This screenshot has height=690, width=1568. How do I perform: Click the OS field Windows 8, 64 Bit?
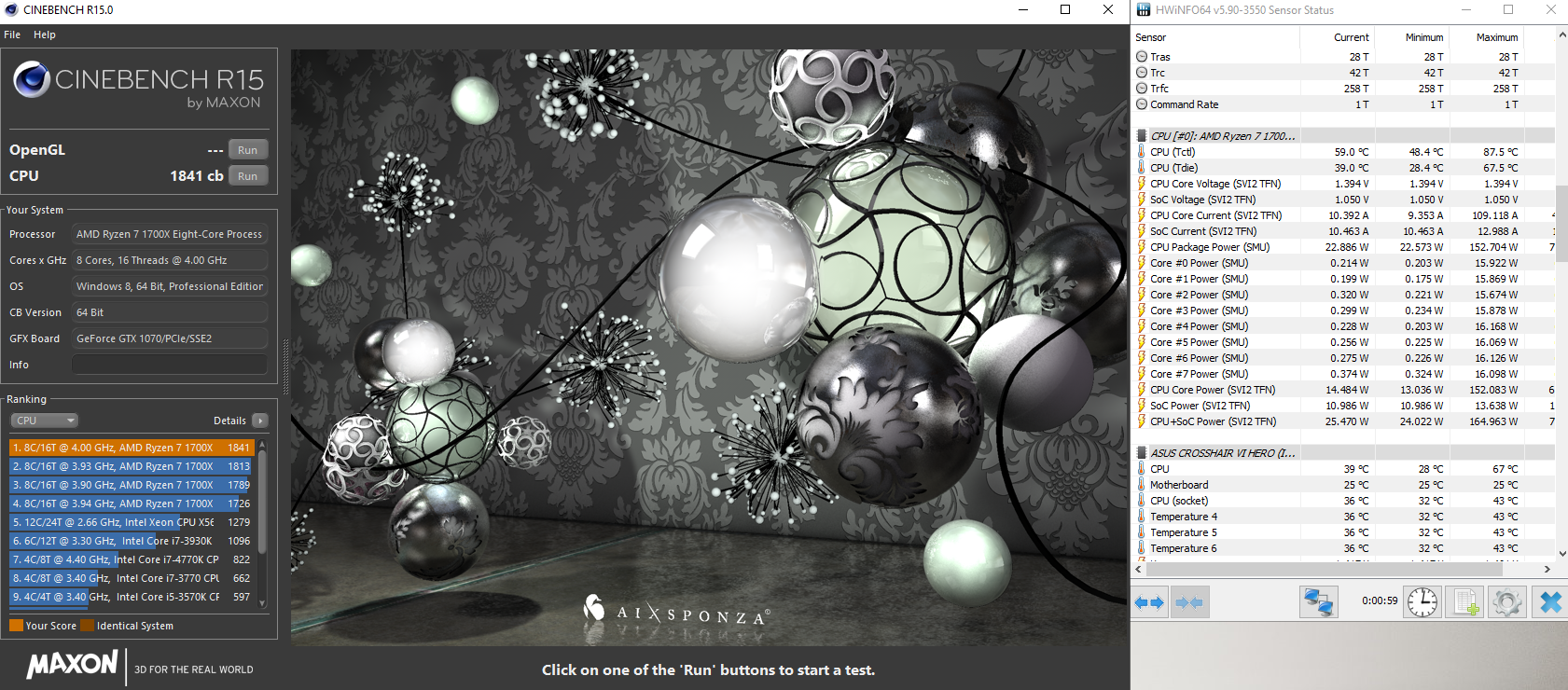[x=171, y=286]
